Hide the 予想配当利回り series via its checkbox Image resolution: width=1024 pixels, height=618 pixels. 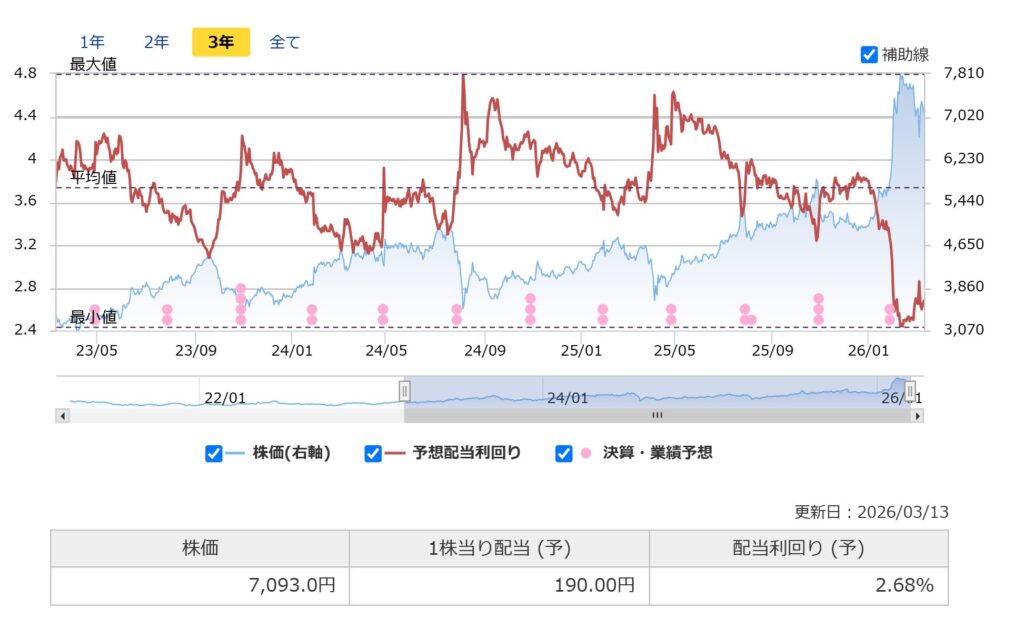pyautogui.click(x=373, y=453)
